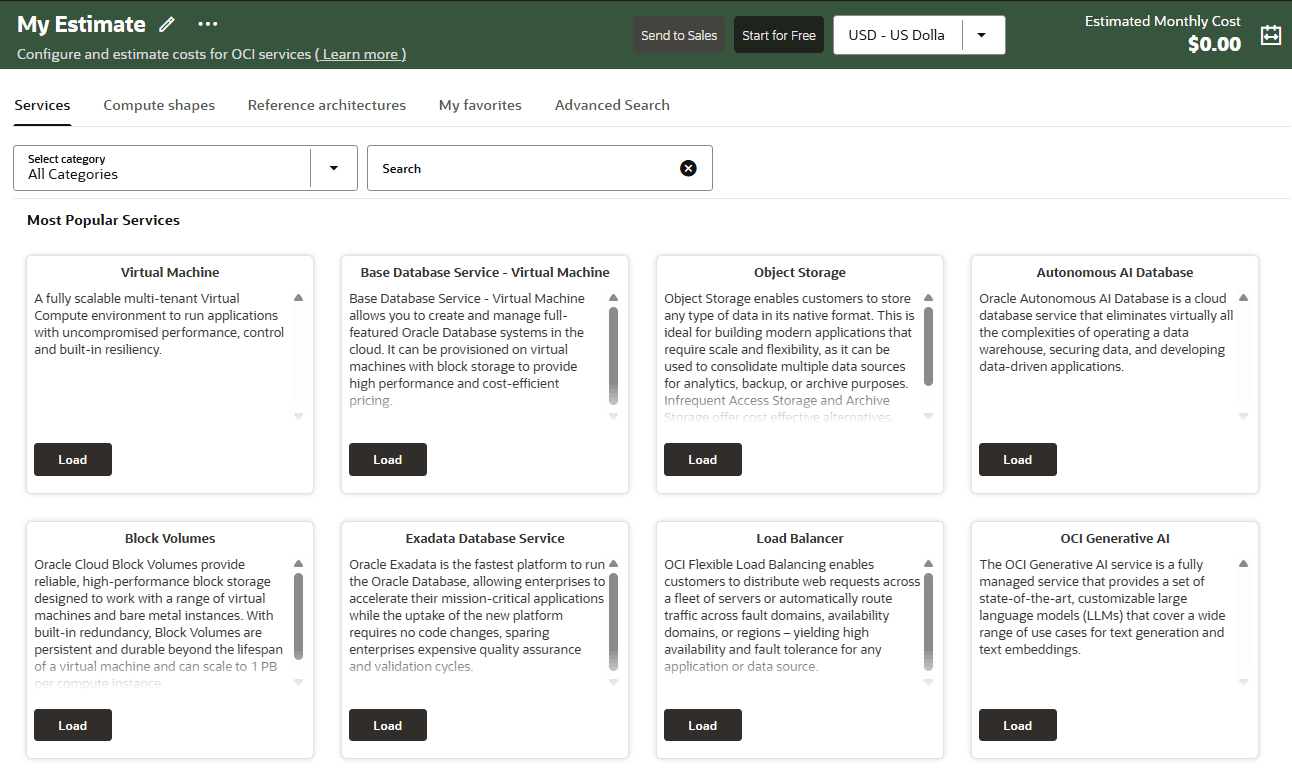This screenshot has height=768, width=1292.
Task: Click scroll-up arrow in Load Balancer card
Action: [x=928, y=564]
